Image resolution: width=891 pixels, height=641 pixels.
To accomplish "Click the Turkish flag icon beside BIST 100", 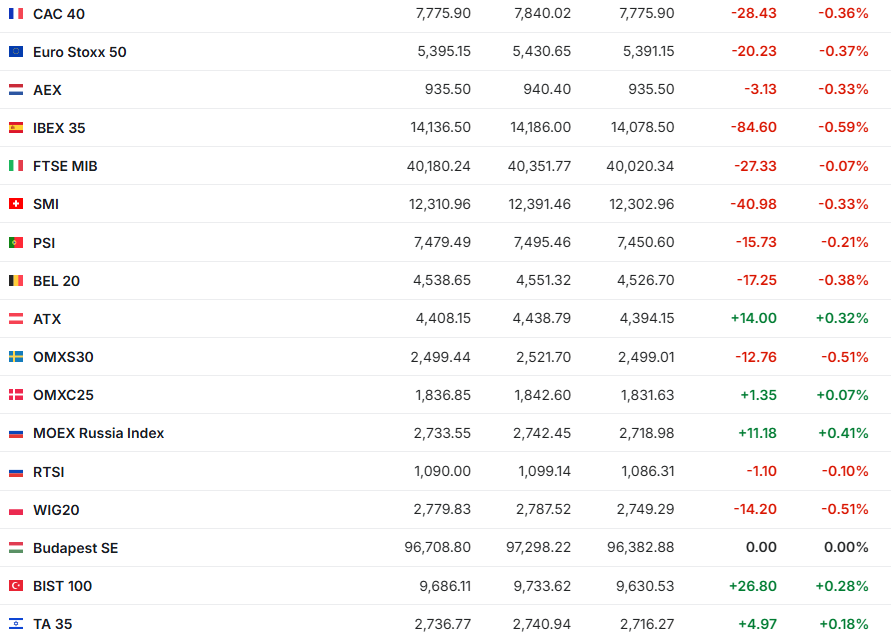I will (x=16, y=586).
